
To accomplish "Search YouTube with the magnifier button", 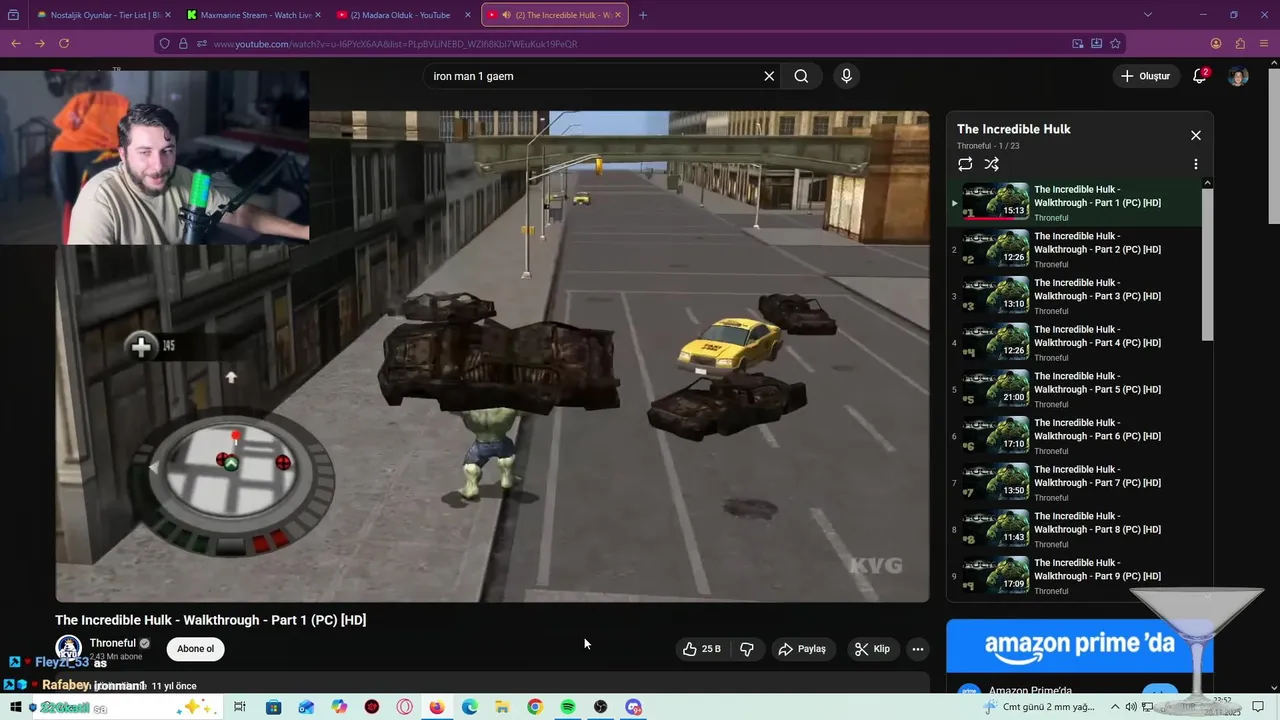I will coord(801,76).
